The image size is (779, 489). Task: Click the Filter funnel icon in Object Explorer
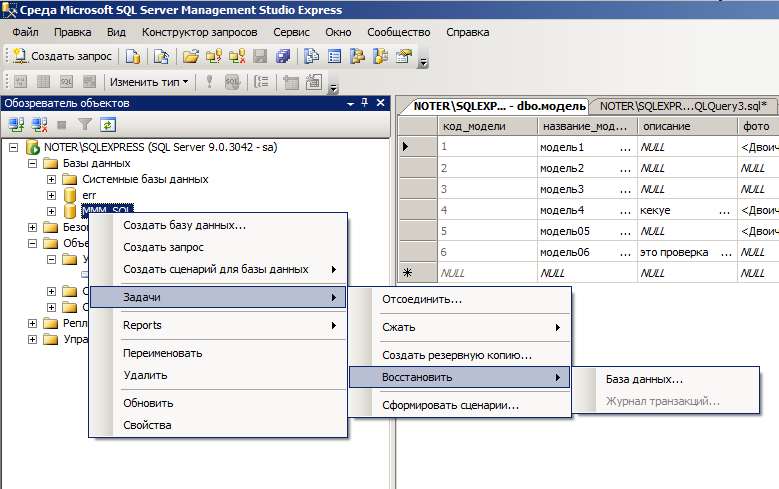tap(85, 124)
